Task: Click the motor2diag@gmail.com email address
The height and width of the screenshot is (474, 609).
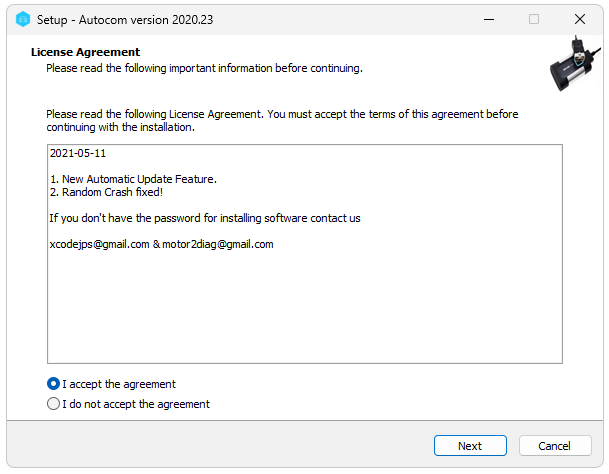Action: 218,244
